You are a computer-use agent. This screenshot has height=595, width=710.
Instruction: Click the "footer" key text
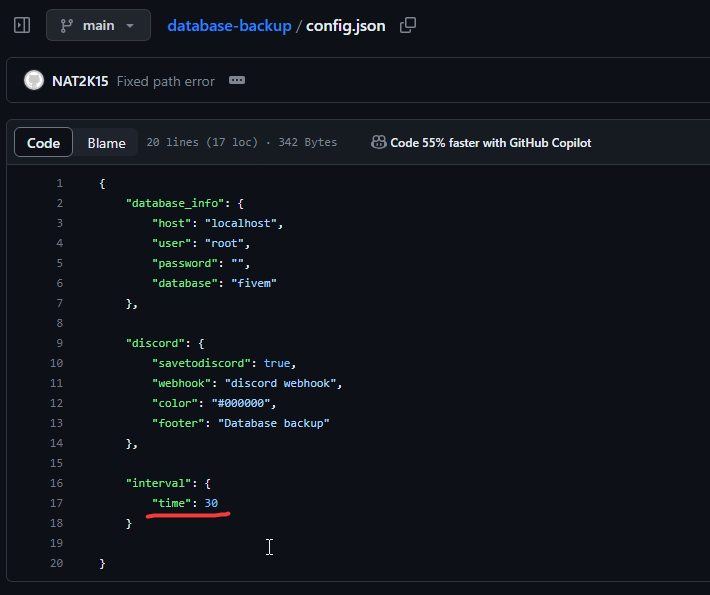[x=178, y=423]
